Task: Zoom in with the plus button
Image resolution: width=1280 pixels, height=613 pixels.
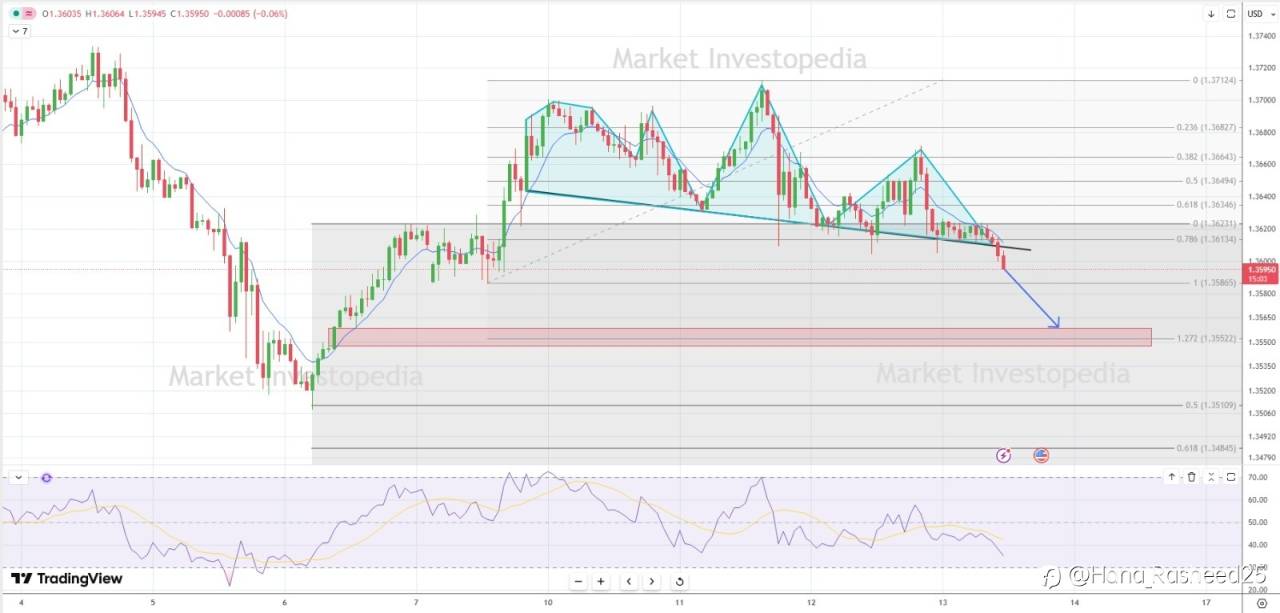Action: [601, 581]
